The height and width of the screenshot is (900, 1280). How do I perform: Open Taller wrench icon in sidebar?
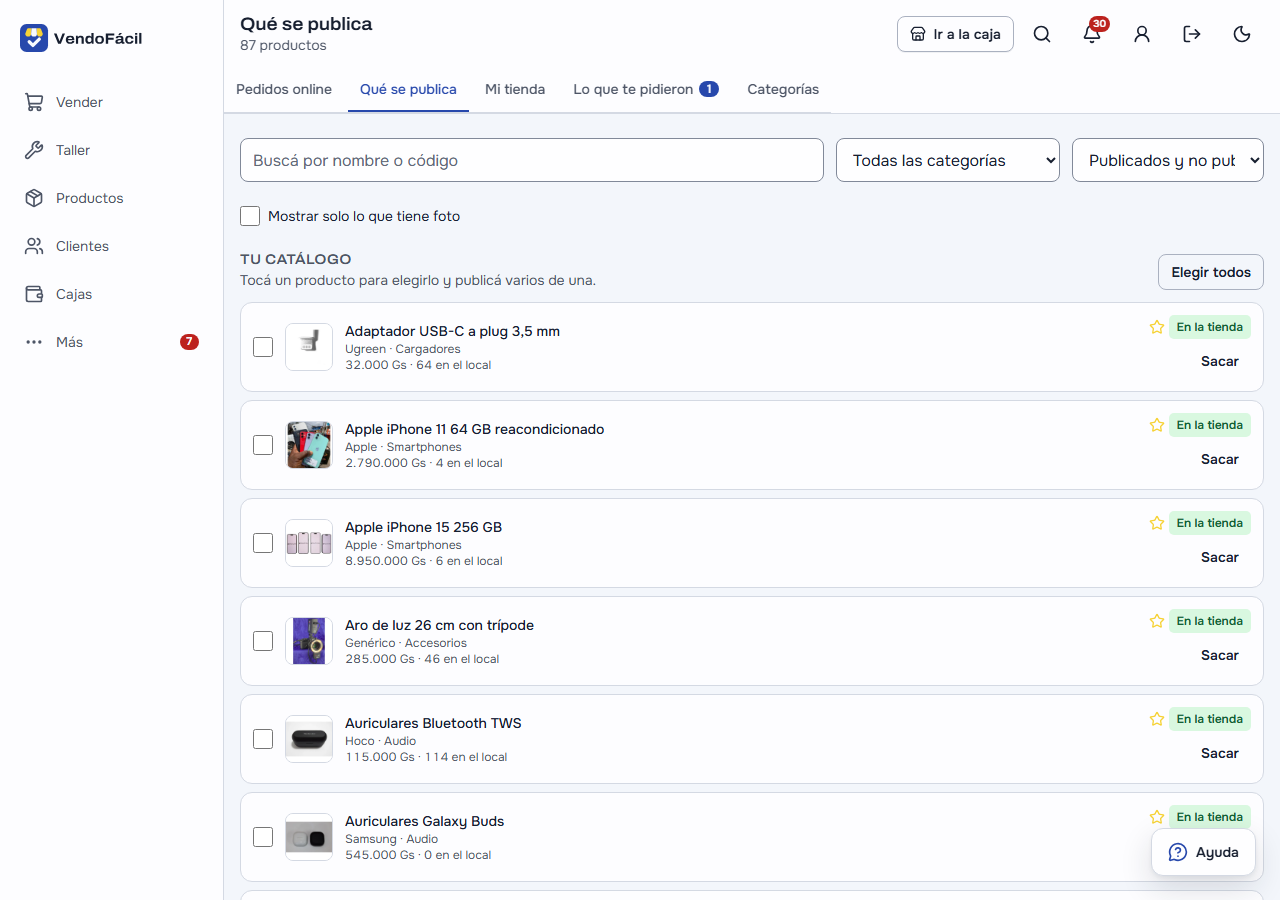tap(34, 150)
